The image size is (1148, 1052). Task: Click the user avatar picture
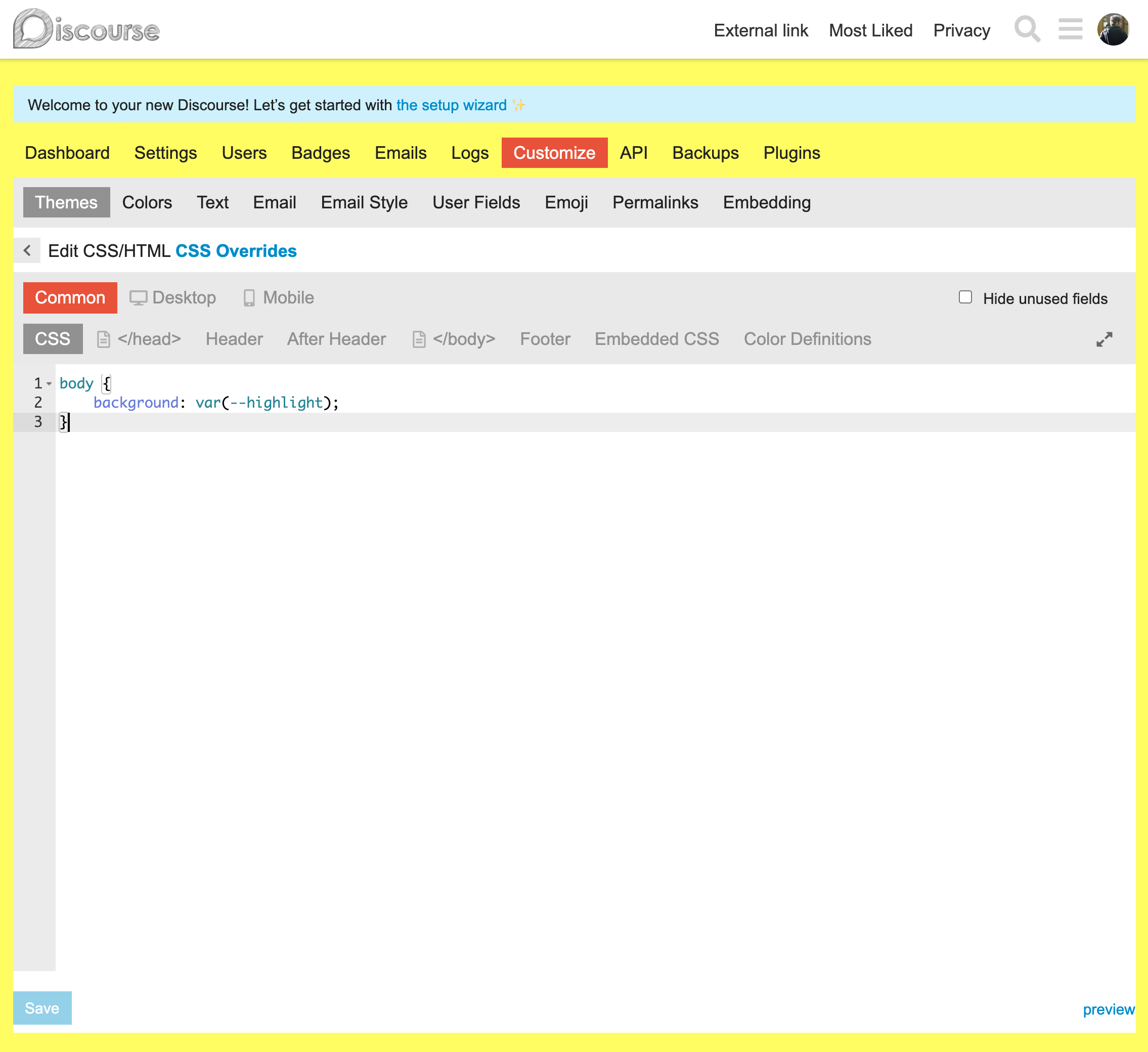click(x=1113, y=30)
